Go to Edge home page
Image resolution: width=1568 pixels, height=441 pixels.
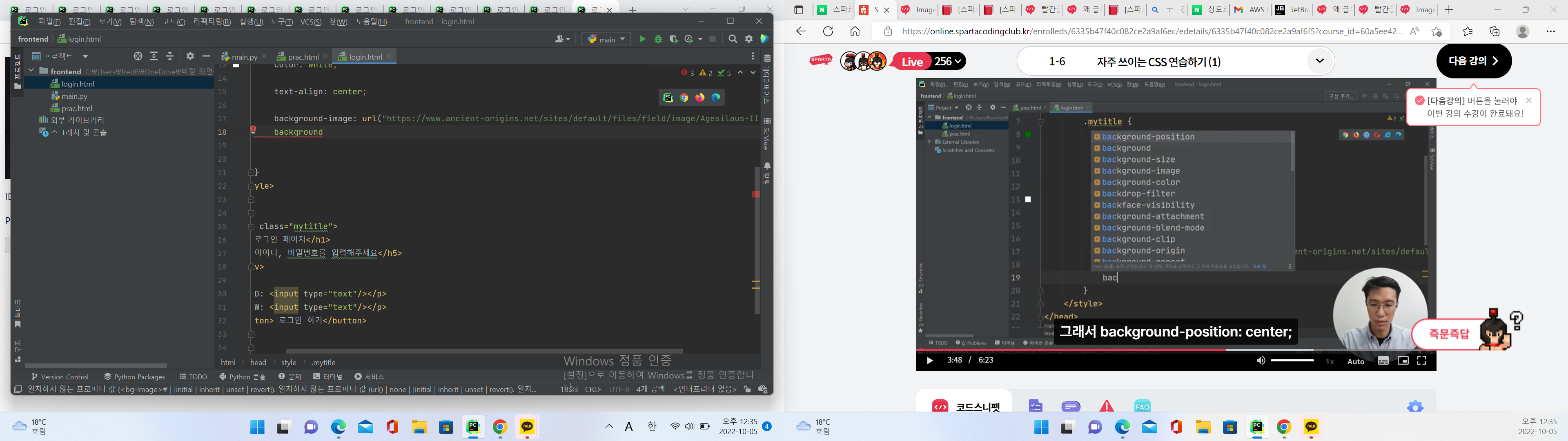(x=855, y=31)
